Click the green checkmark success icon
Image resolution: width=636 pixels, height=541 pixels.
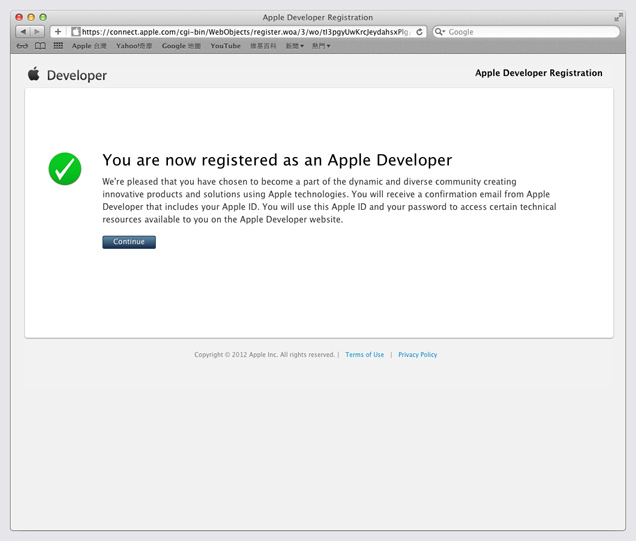pos(65,169)
